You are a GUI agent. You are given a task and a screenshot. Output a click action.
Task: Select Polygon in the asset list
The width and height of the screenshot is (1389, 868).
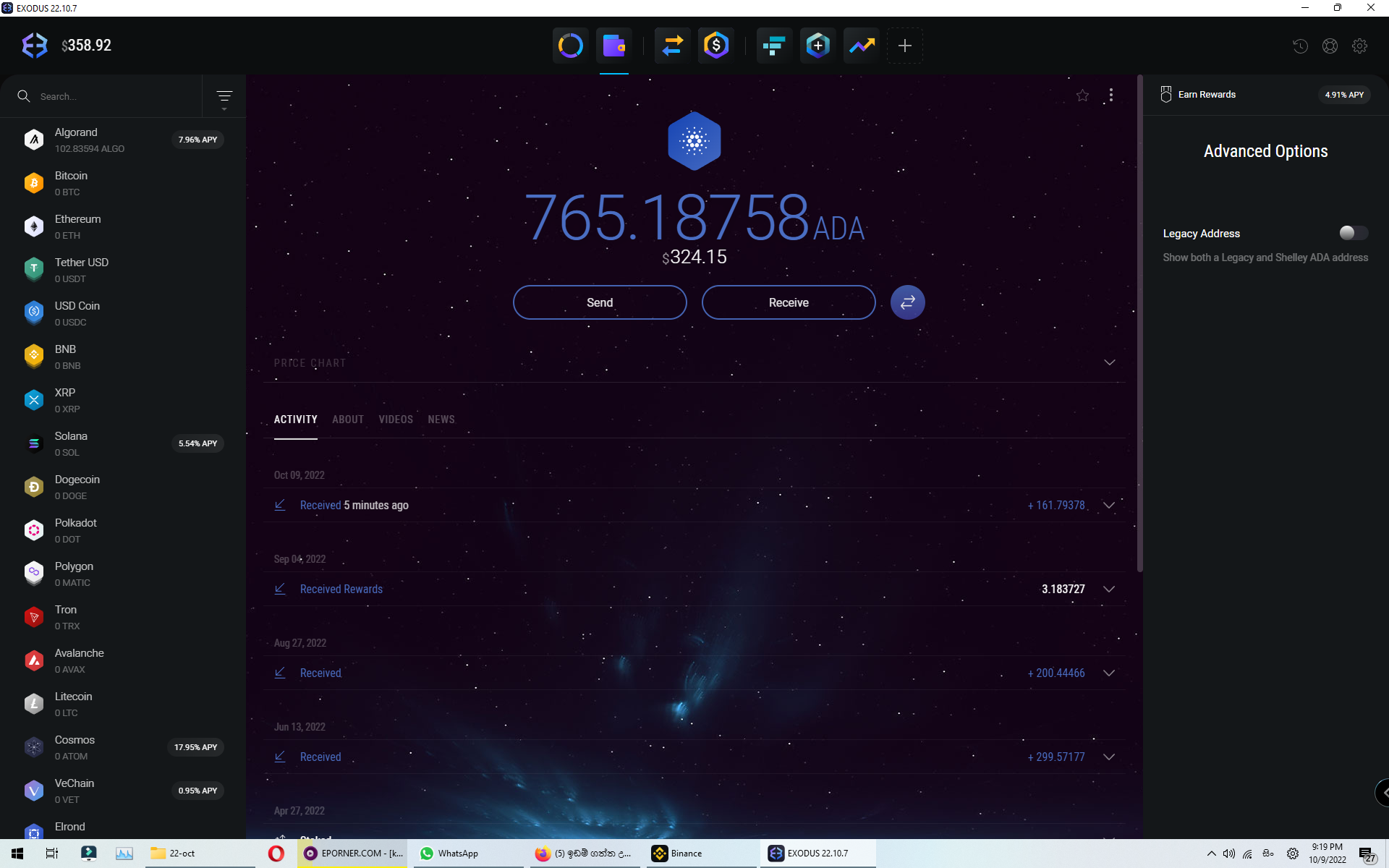click(123, 574)
